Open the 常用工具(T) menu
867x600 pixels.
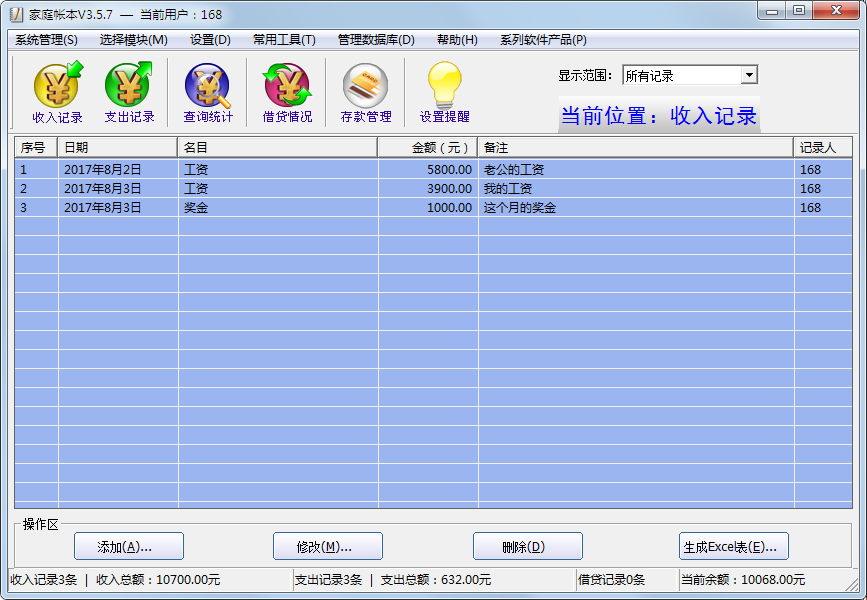pos(284,40)
